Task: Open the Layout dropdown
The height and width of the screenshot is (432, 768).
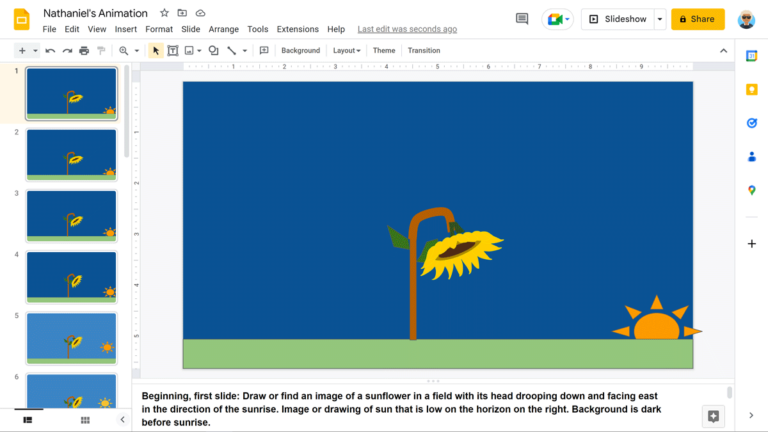Action: 346,50
